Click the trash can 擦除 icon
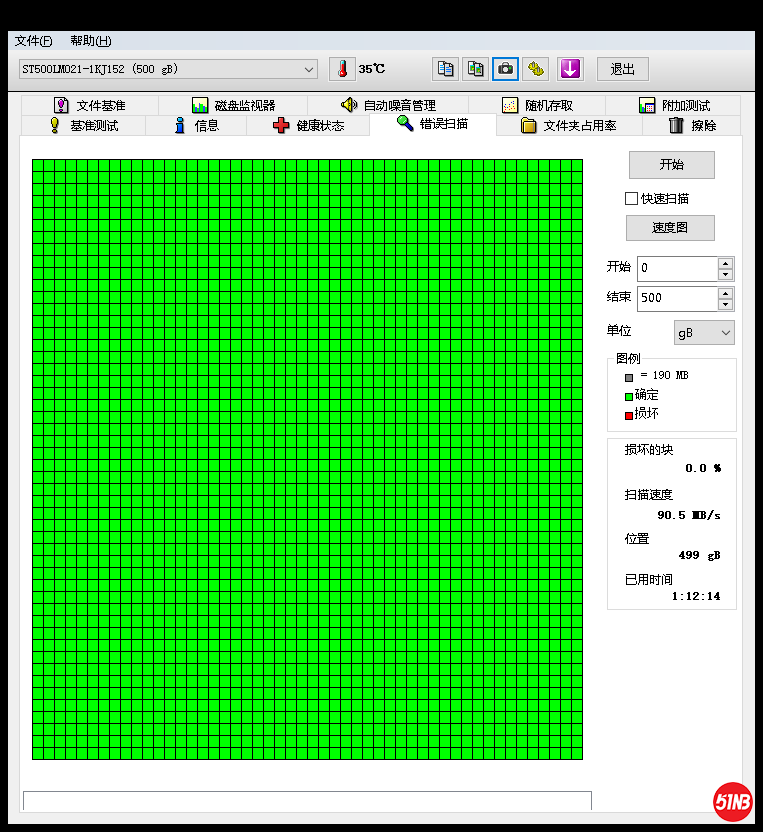Screen dimensions: 763x832 coord(676,125)
